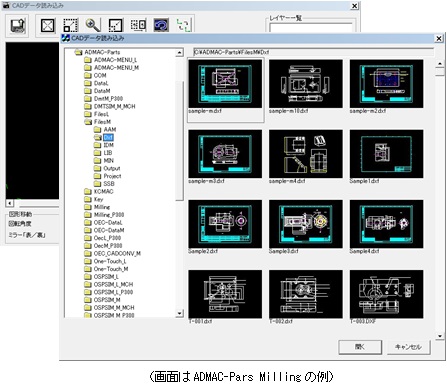Close the back CADデータ読み込み window

(x=355, y=6)
